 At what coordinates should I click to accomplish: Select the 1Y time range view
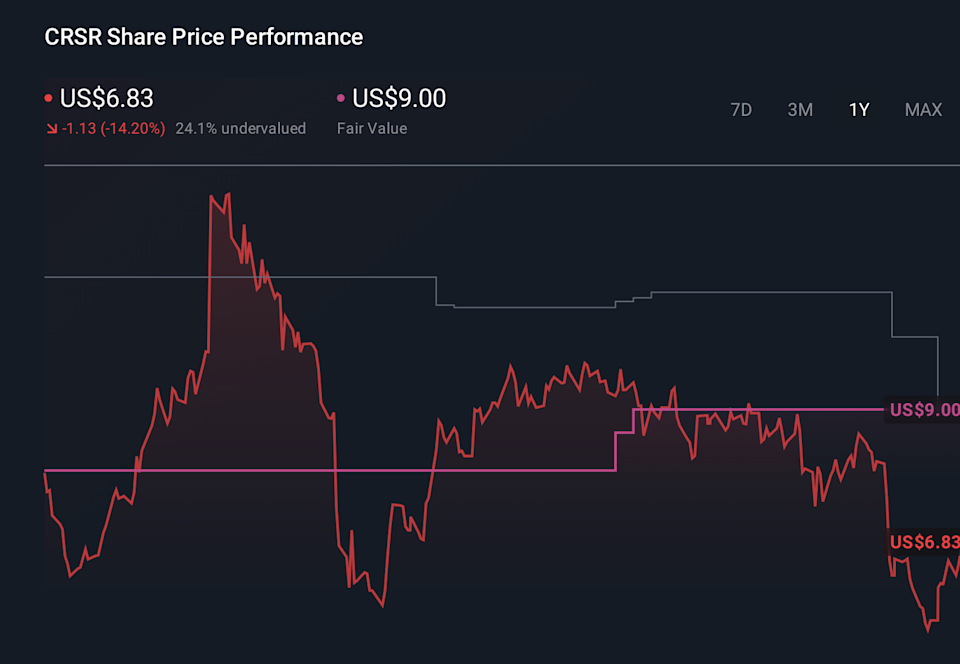click(x=858, y=110)
